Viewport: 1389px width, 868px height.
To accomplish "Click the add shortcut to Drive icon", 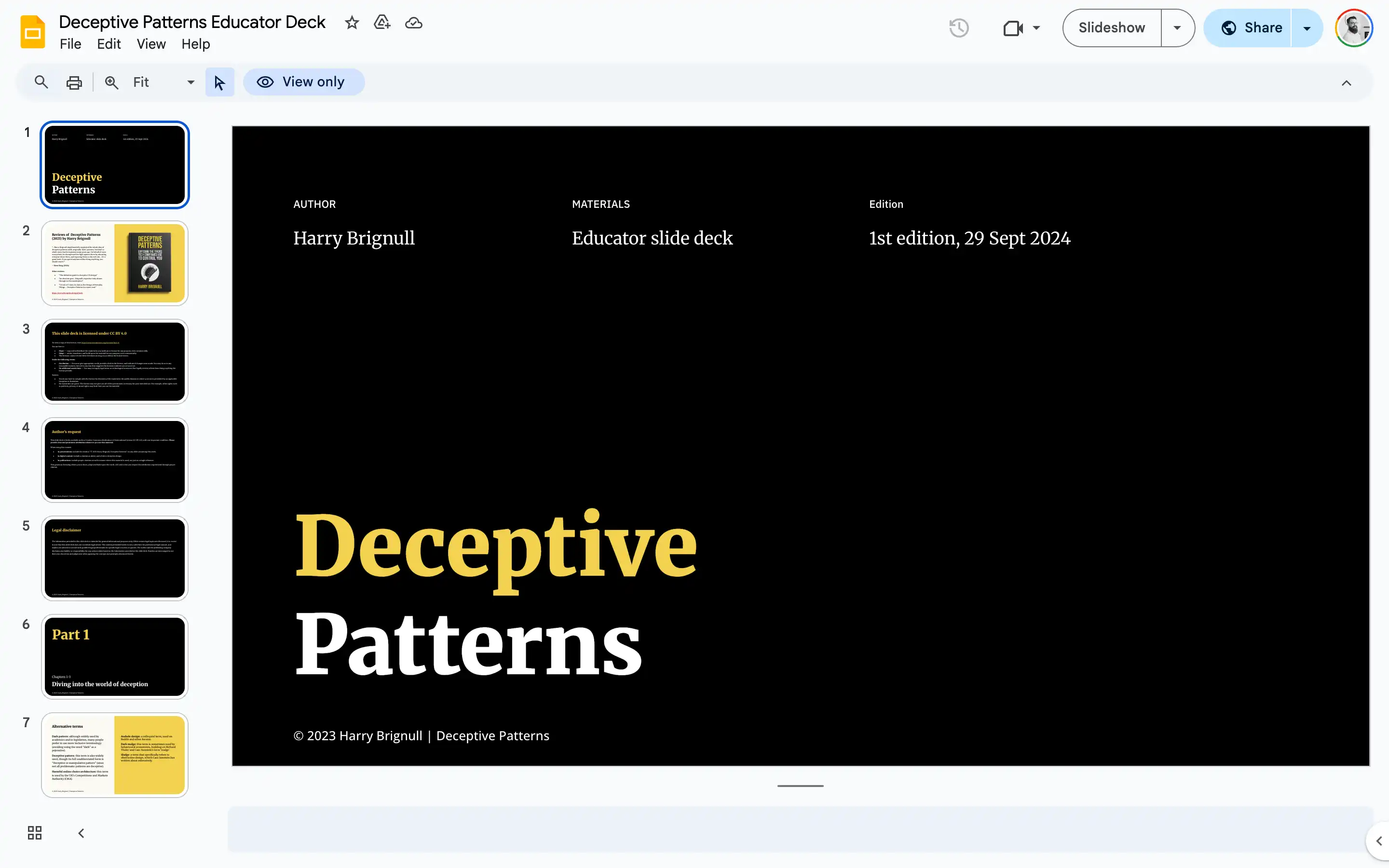I will pos(382,23).
